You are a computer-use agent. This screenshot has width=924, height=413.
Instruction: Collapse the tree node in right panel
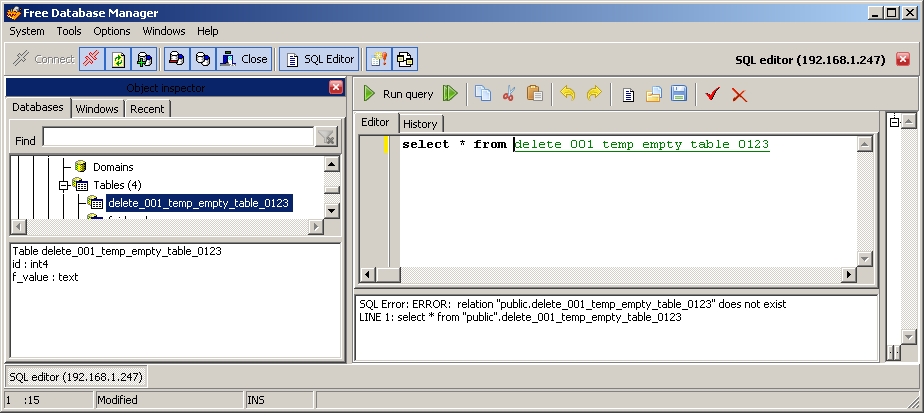[x=894, y=122]
